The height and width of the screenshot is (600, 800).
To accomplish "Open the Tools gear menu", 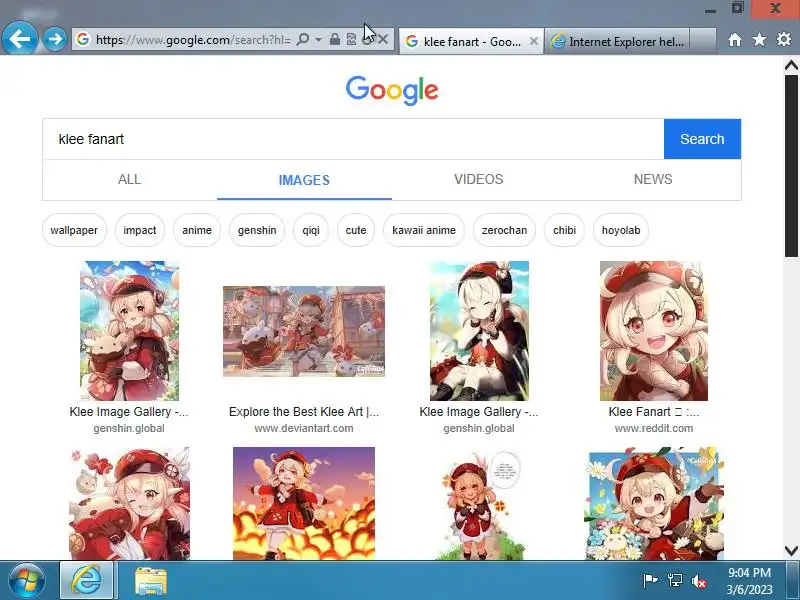I will pos(784,39).
